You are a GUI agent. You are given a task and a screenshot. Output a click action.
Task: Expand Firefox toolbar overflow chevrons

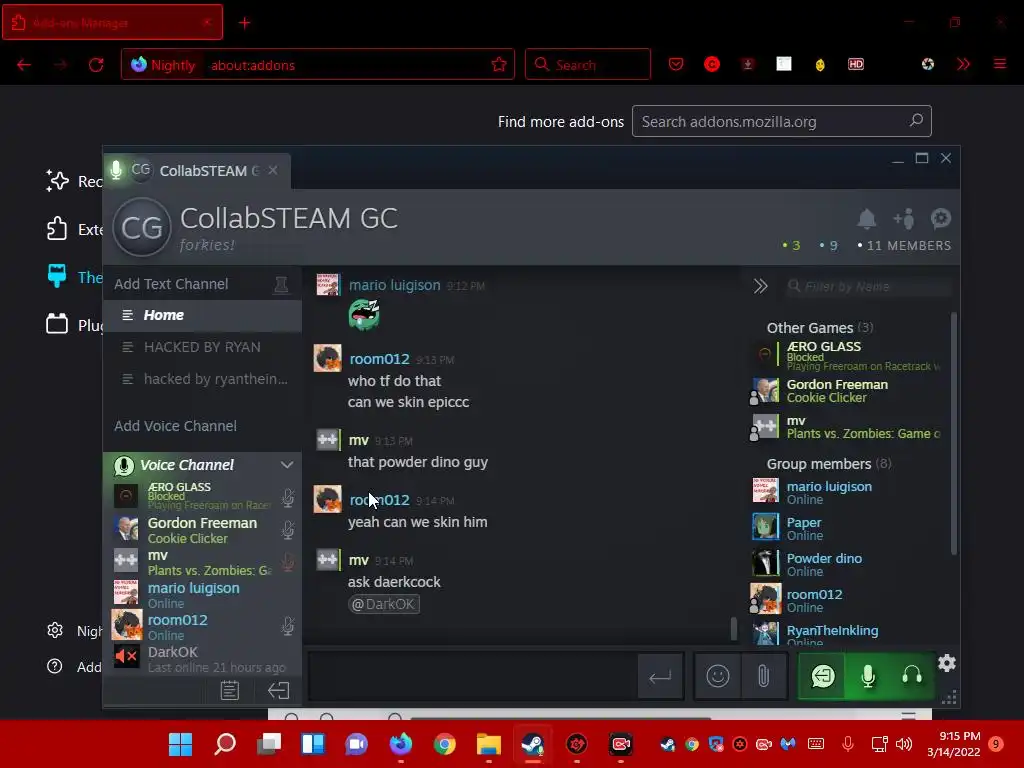pos(963,64)
